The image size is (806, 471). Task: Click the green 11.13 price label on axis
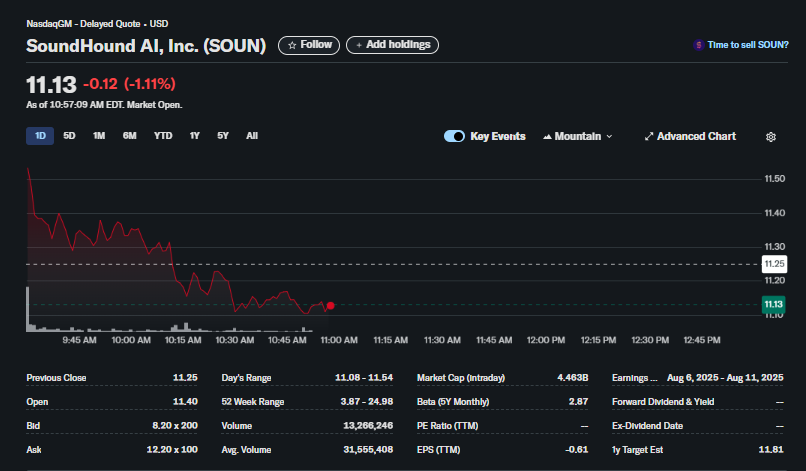point(773,304)
